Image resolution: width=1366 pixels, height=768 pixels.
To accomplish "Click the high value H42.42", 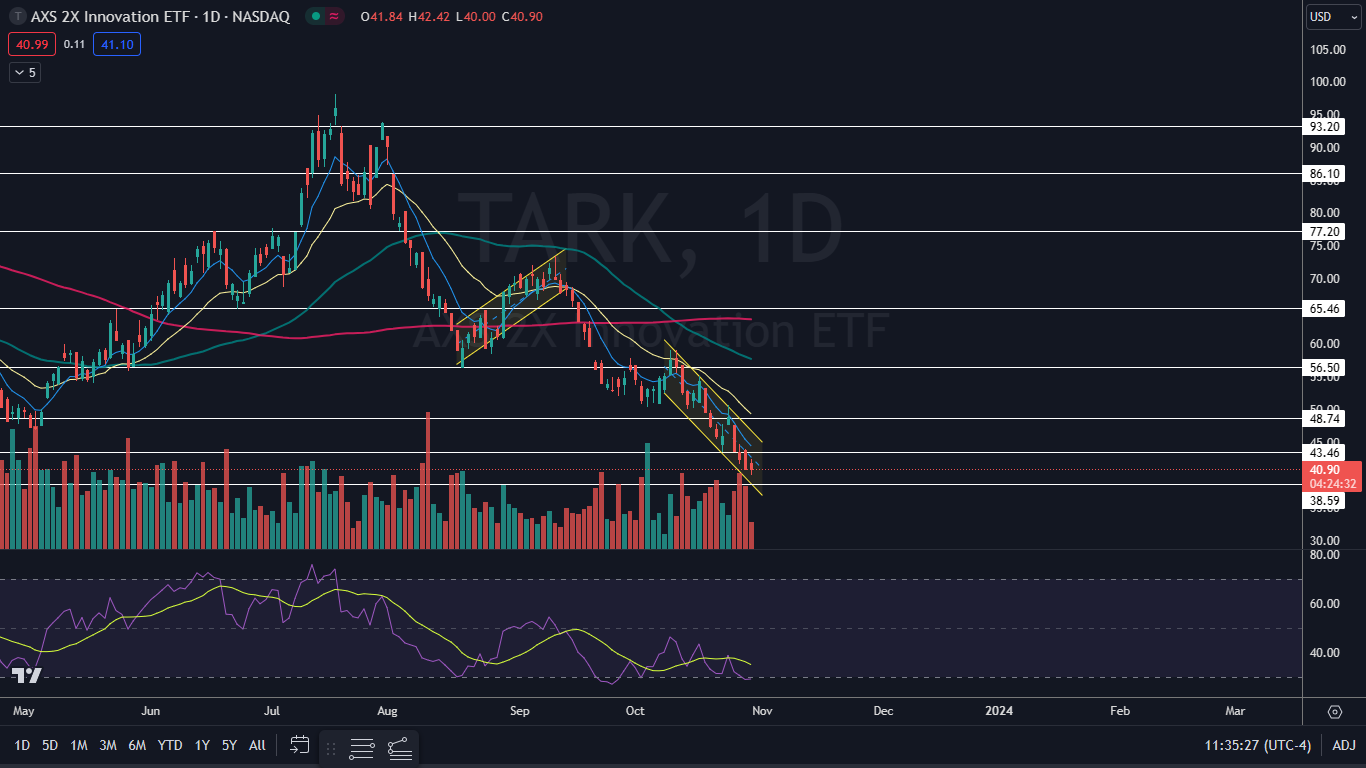I will [428, 16].
